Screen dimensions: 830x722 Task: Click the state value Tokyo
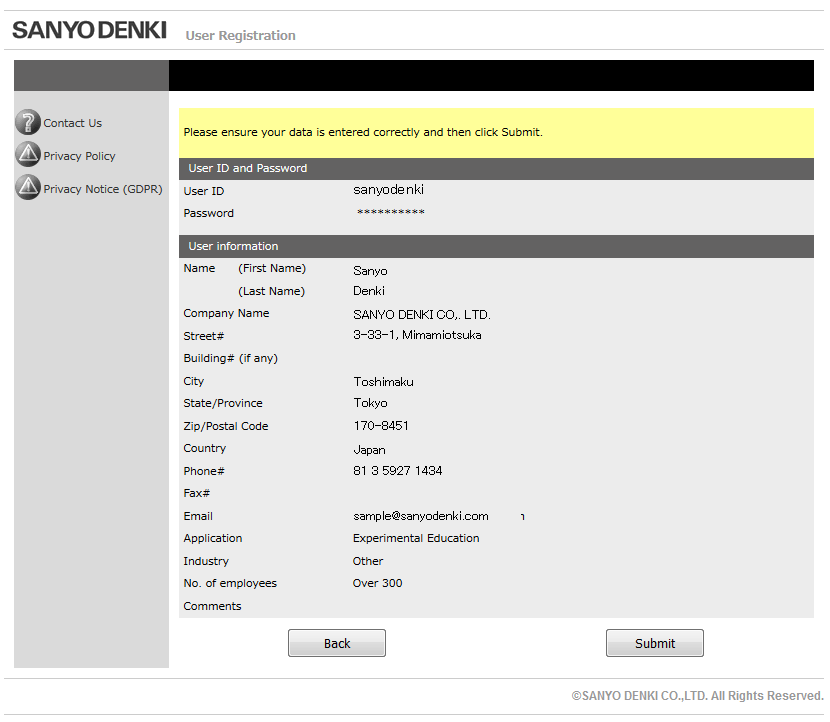coord(371,403)
